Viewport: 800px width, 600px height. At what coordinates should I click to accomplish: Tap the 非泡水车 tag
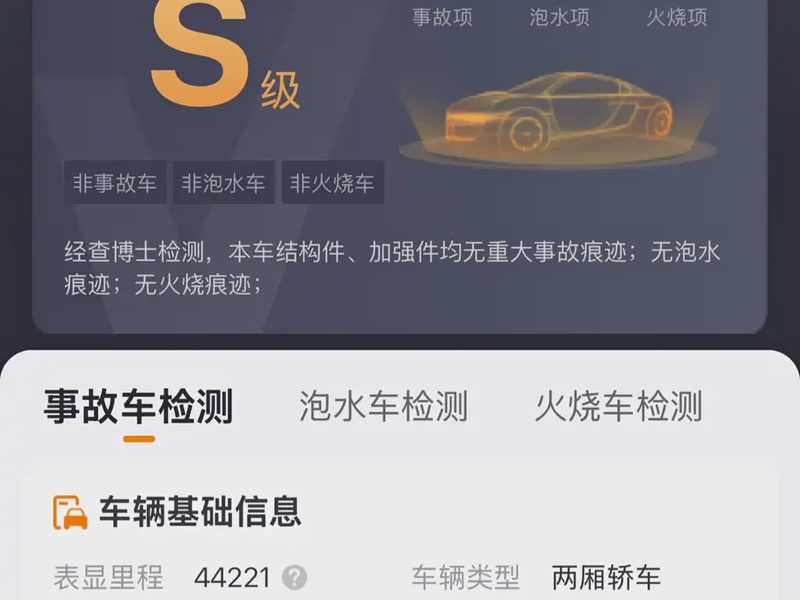point(223,183)
